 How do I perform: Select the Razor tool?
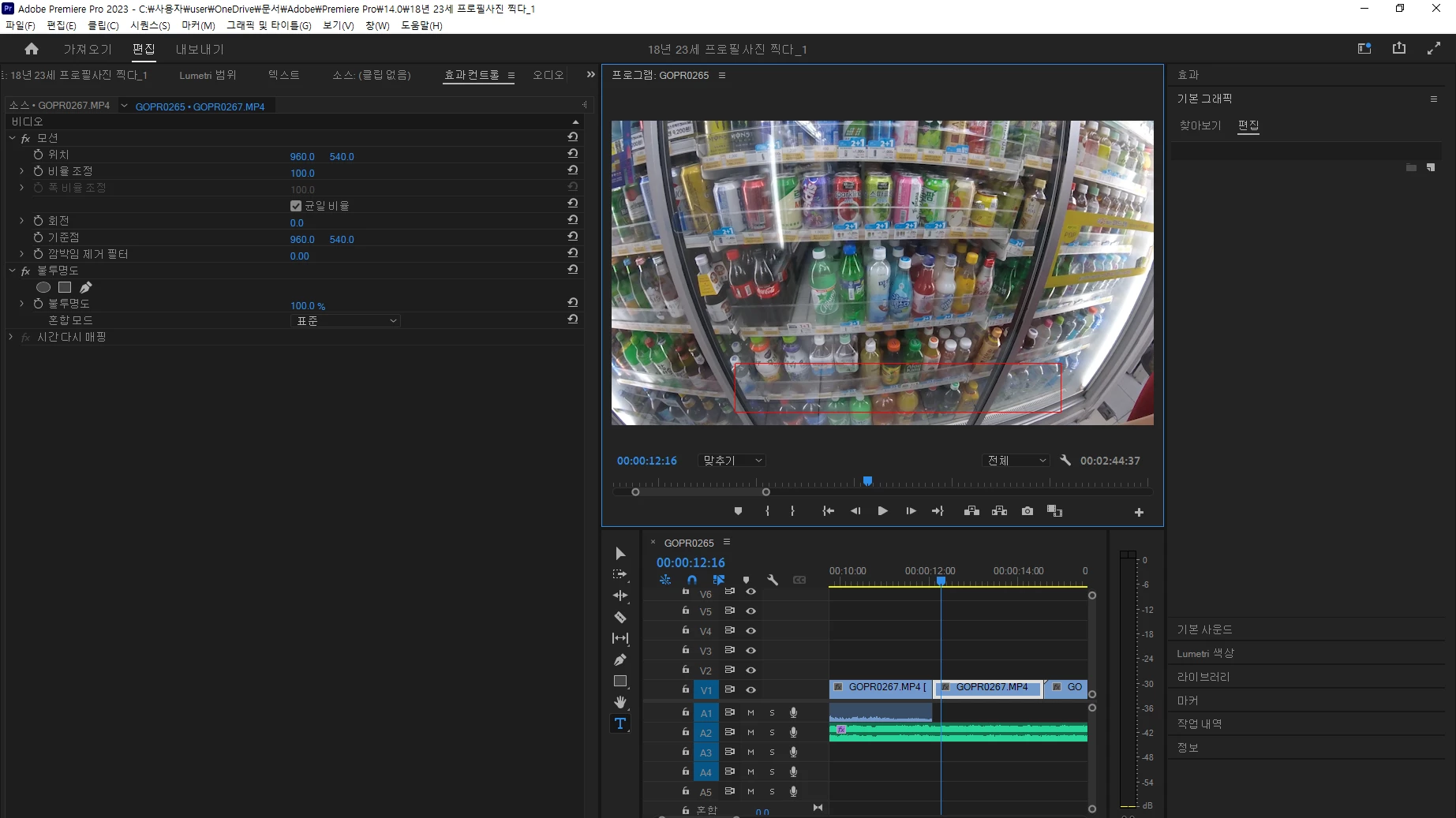(620, 617)
